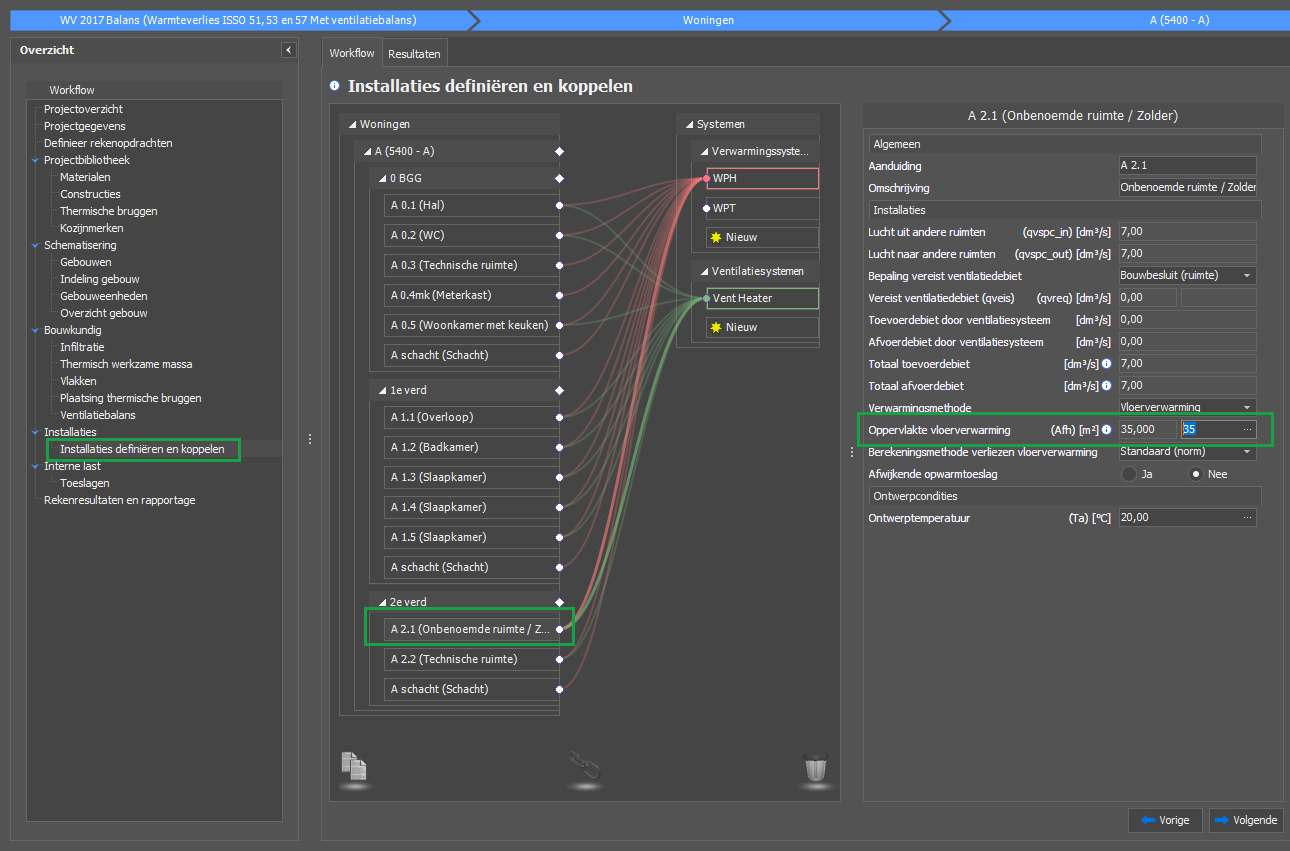Select Nee for Afwijkende opwarmtoeslag
The width and height of the screenshot is (1290, 851).
pyautogui.click(x=1194, y=474)
